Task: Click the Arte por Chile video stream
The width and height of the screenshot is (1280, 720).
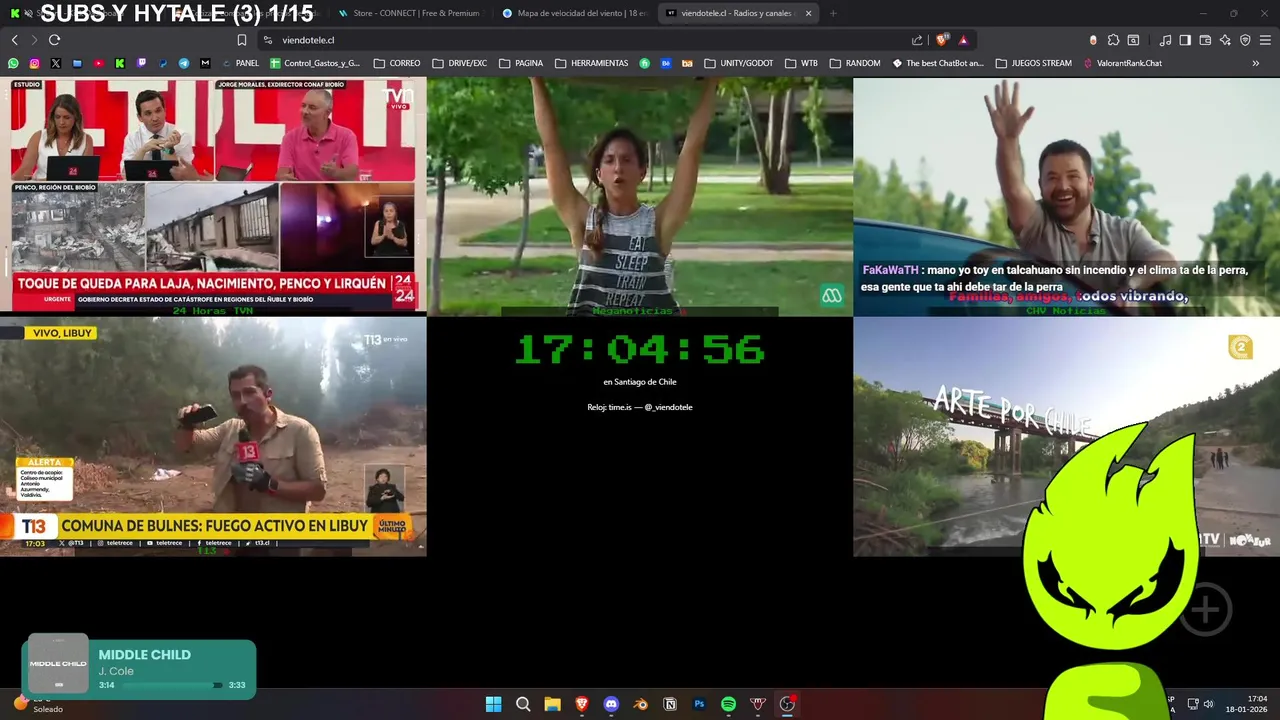Action: click(1066, 436)
